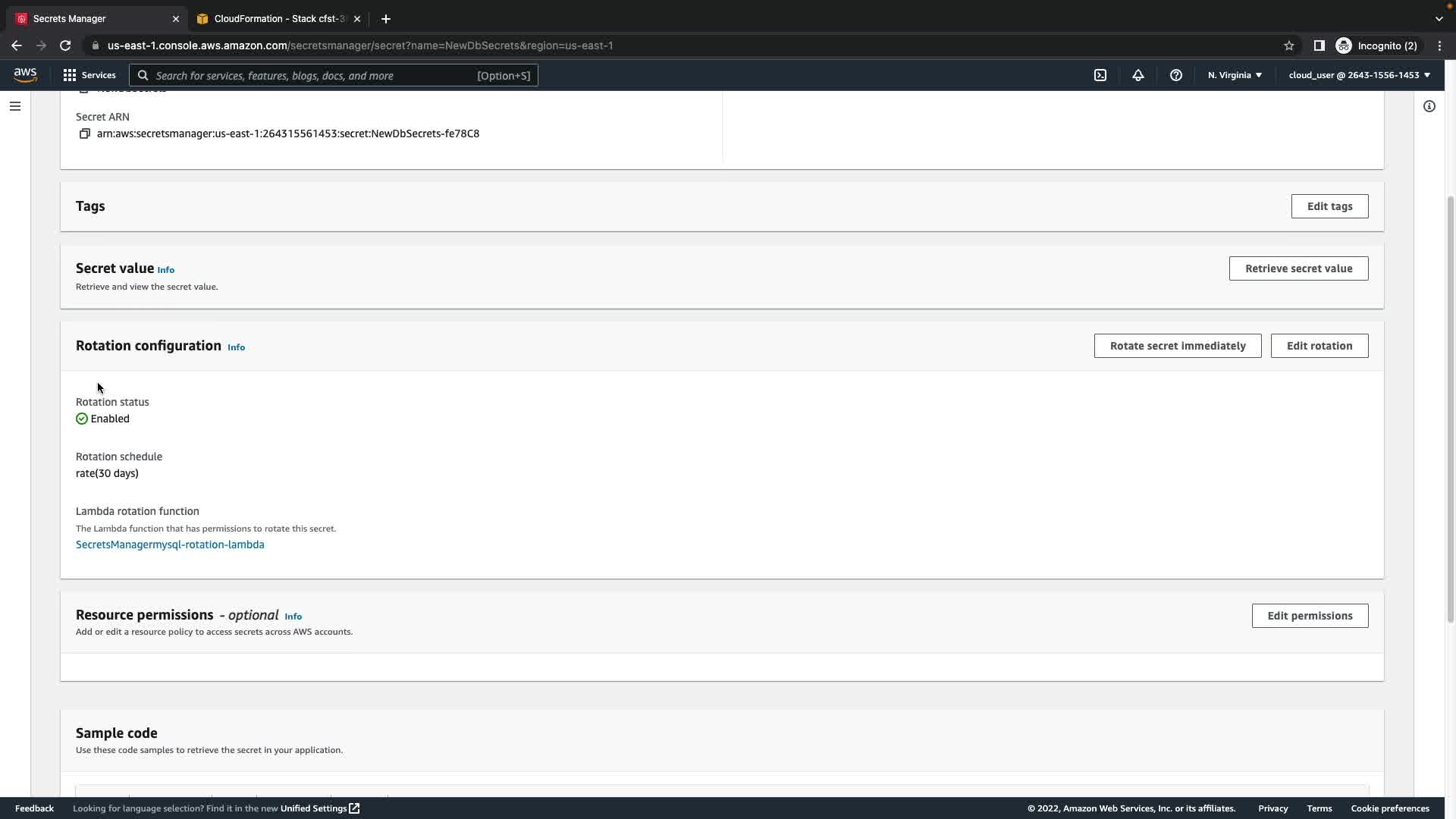Open the notifications bell
Viewport: 1456px width, 819px height.
pyautogui.click(x=1138, y=75)
